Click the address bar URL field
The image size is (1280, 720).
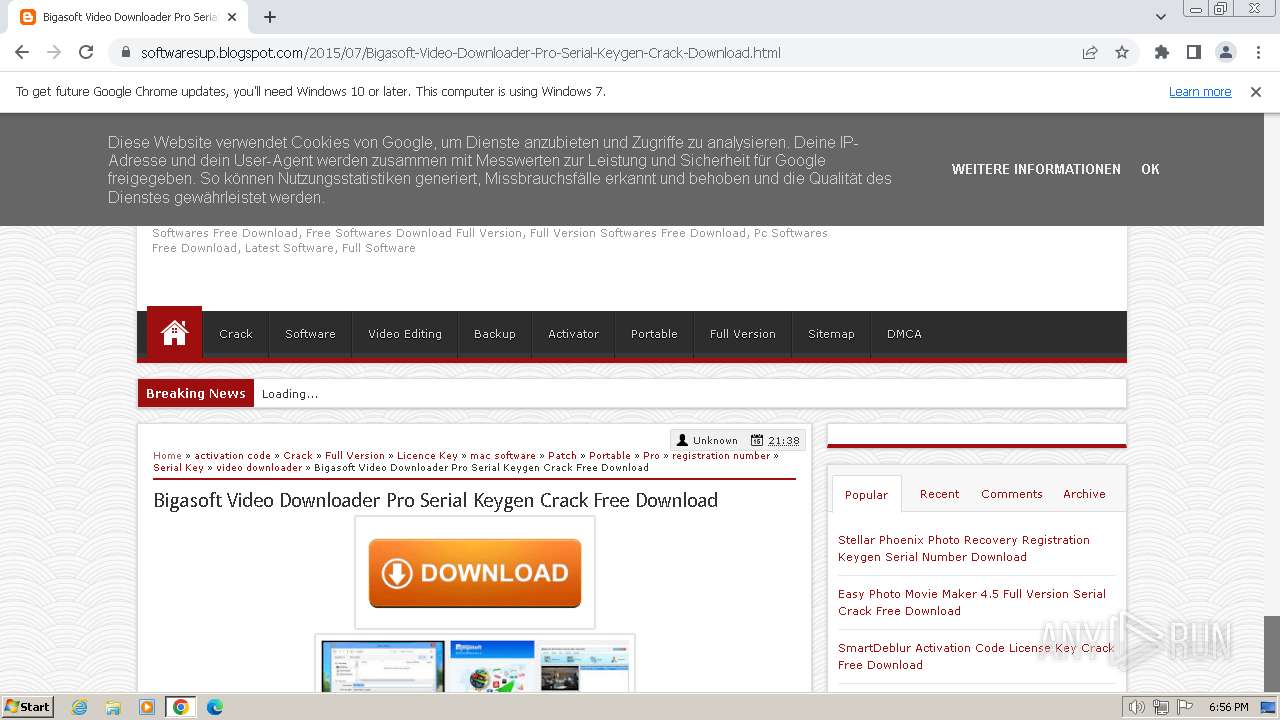[x=600, y=53]
